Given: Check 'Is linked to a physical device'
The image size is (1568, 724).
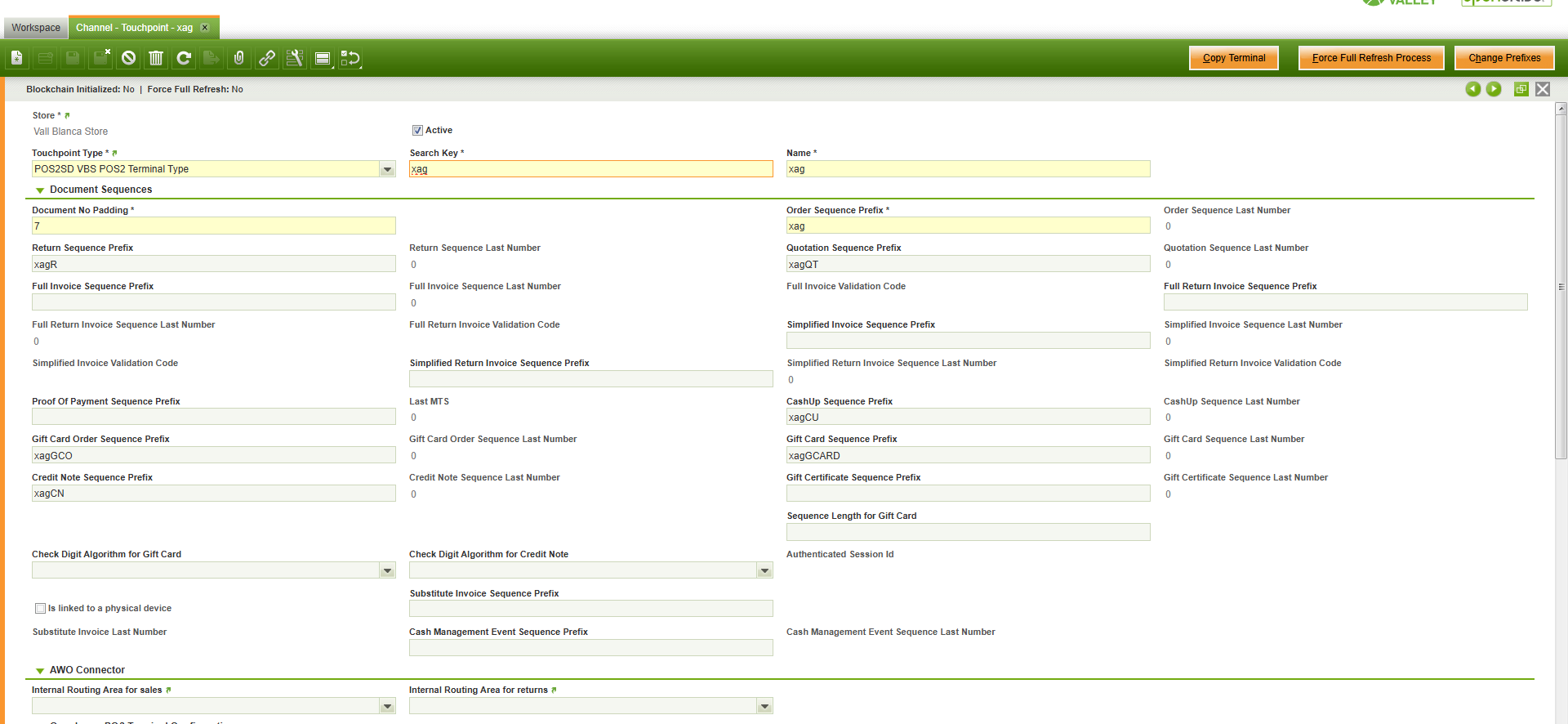Looking at the screenshot, I should tap(40, 608).
